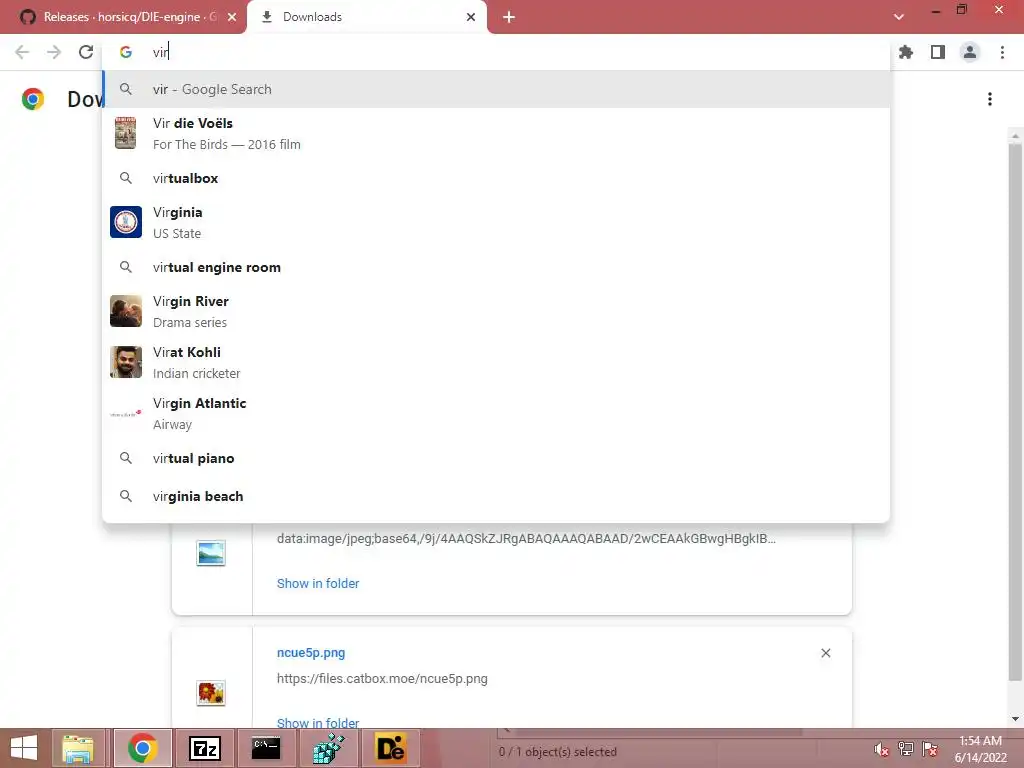Open a new tab with plus button

(509, 17)
